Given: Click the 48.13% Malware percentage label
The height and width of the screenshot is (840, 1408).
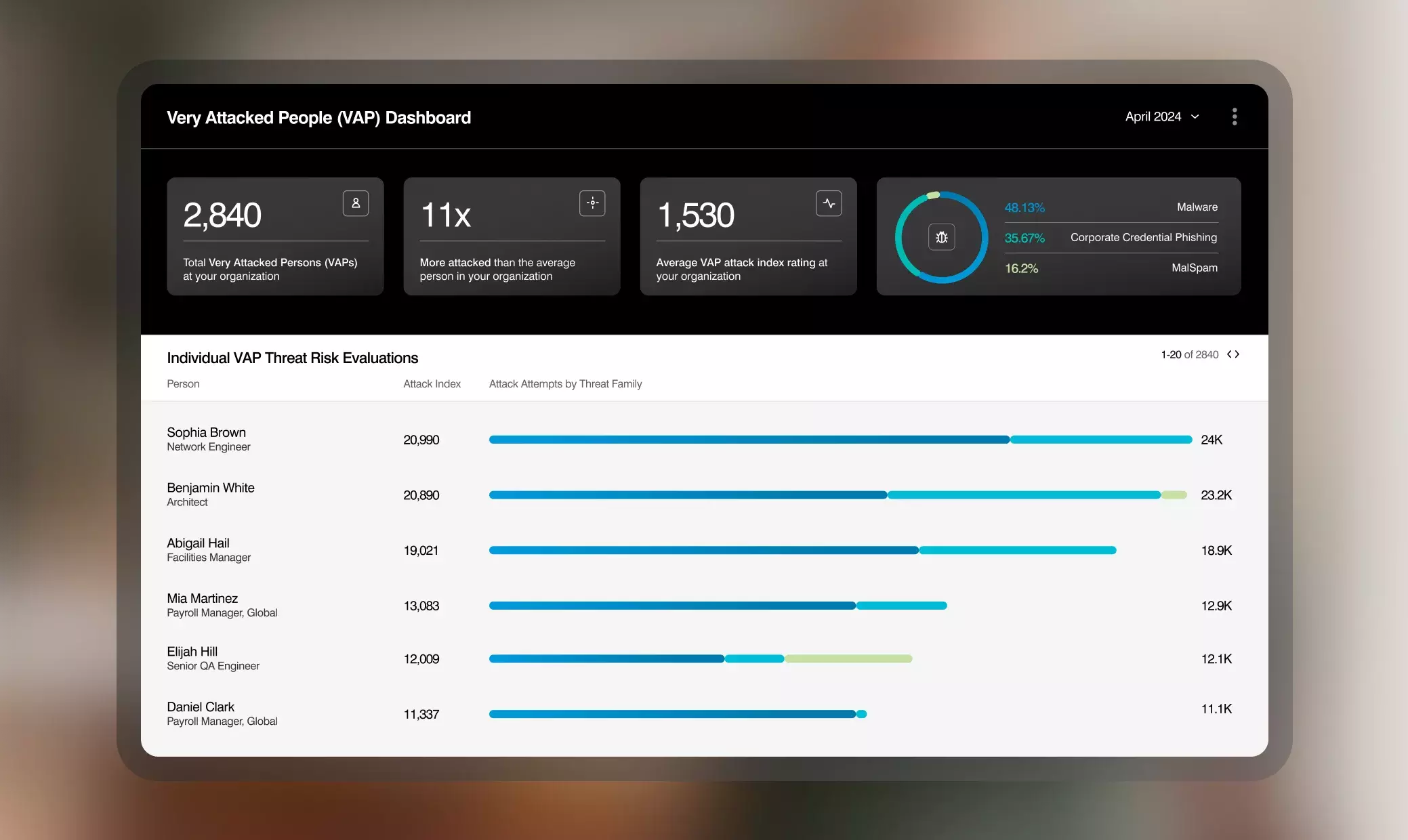Looking at the screenshot, I should click(x=1024, y=207).
